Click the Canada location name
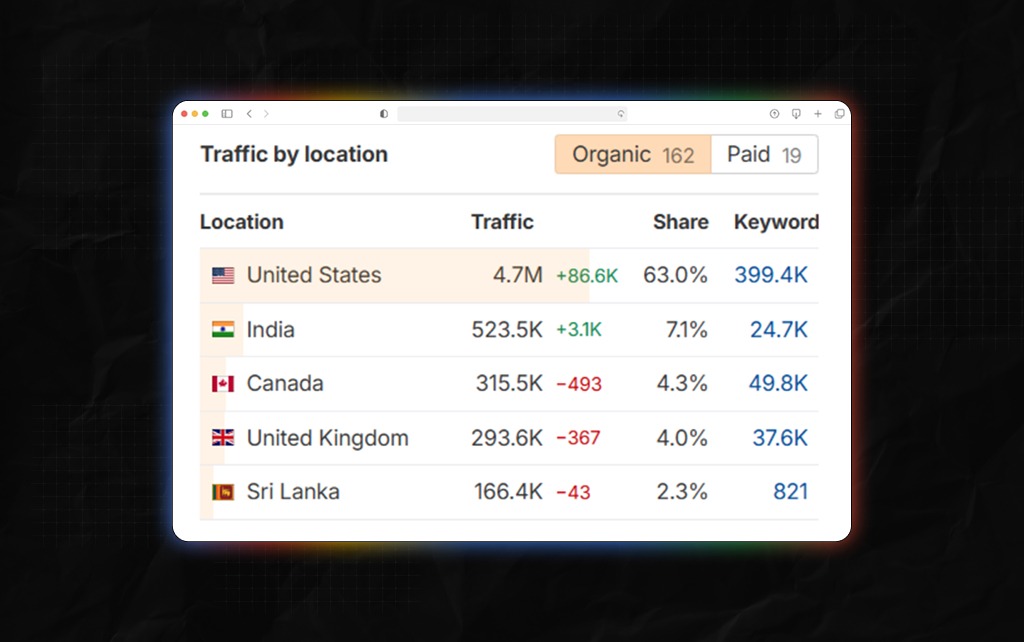Screen dimensions: 1024x642 285,383
